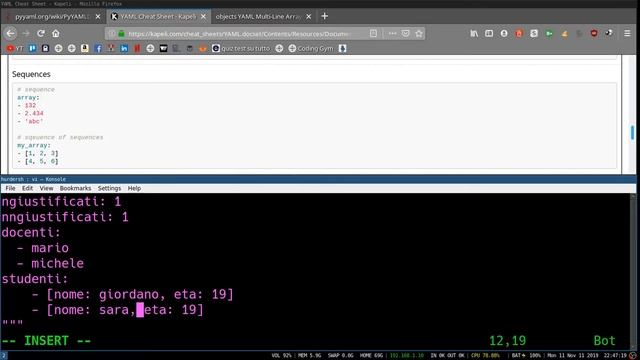Click the 'giordano' entry line in vi
640x360 pixels.
pyautogui.click(x=133, y=294)
